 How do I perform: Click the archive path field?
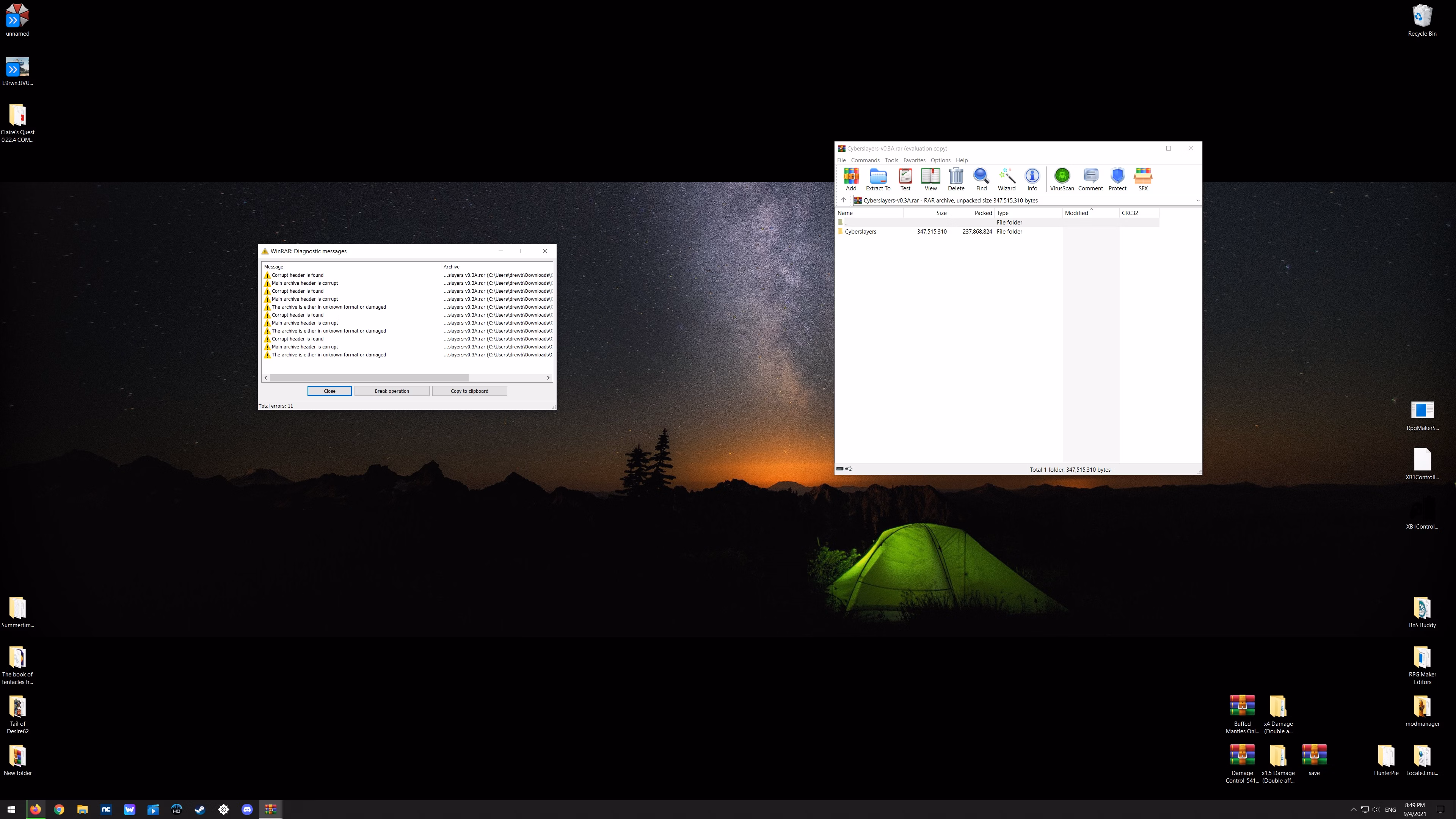click(x=1023, y=200)
